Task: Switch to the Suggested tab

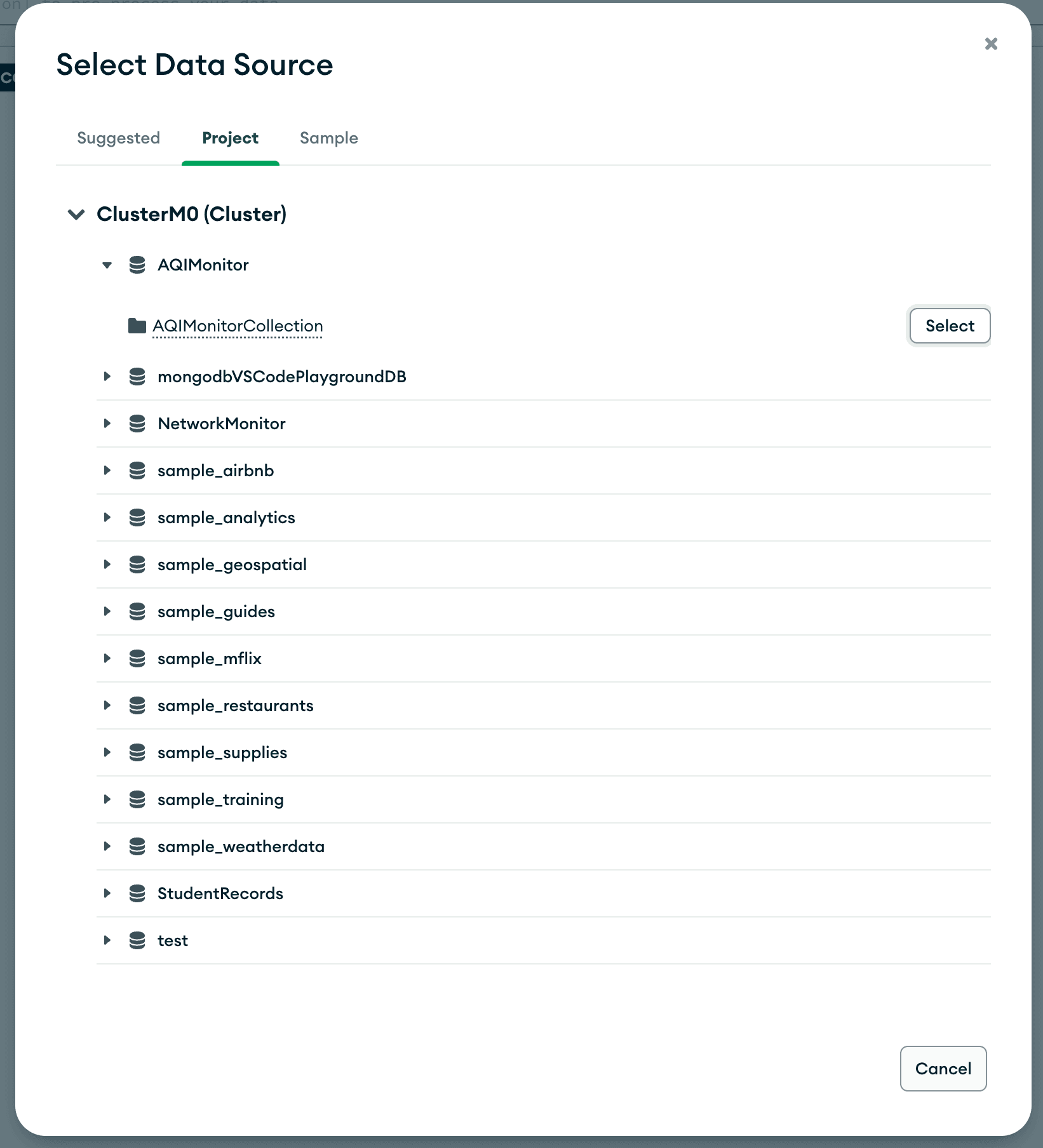Action: click(x=118, y=138)
